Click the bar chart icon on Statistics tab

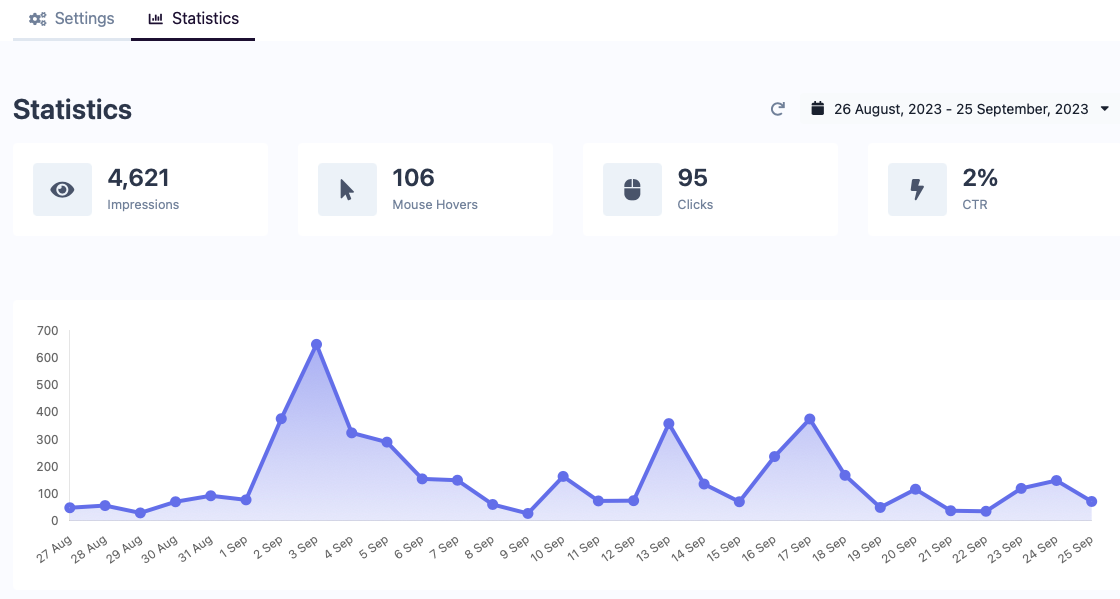click(x=159, y=17)
